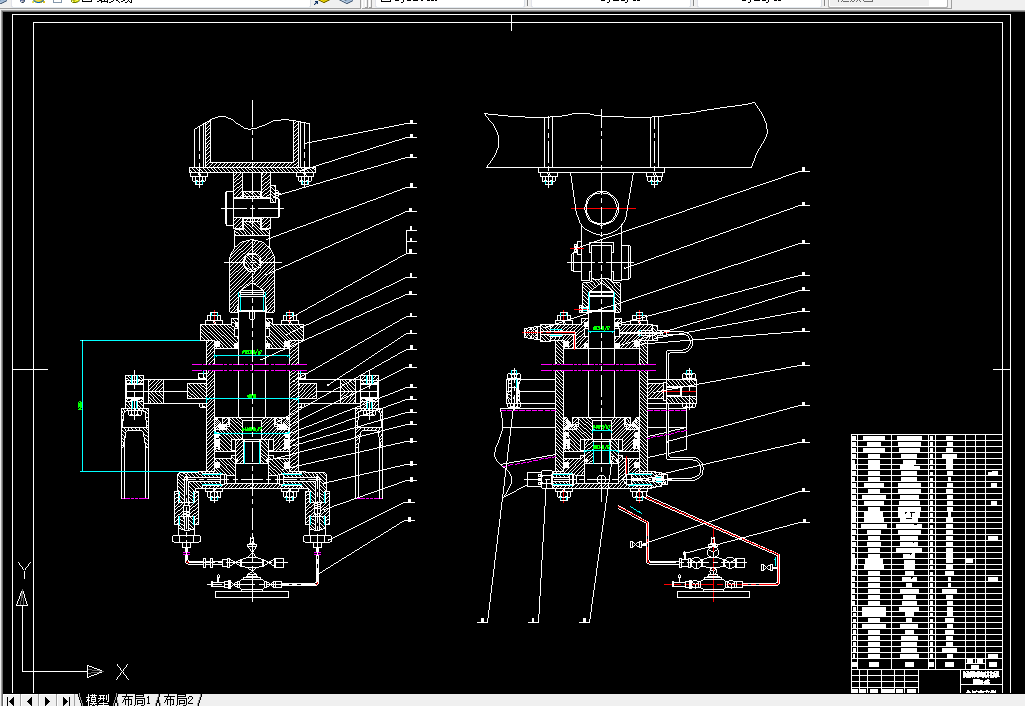Open the 布局2 layout tab
The width and height of the screenshot is (1025, 706).
click(178, 700)
